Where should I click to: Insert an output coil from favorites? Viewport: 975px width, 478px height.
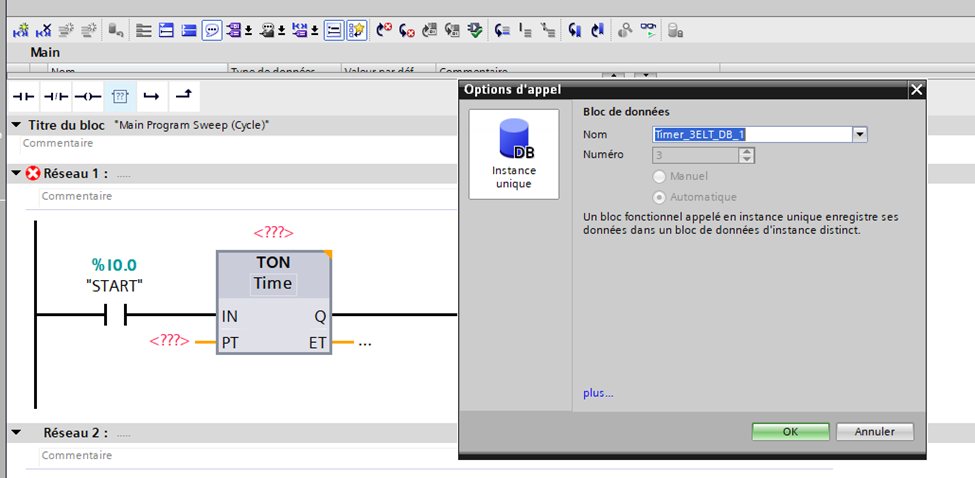(88, 96)
